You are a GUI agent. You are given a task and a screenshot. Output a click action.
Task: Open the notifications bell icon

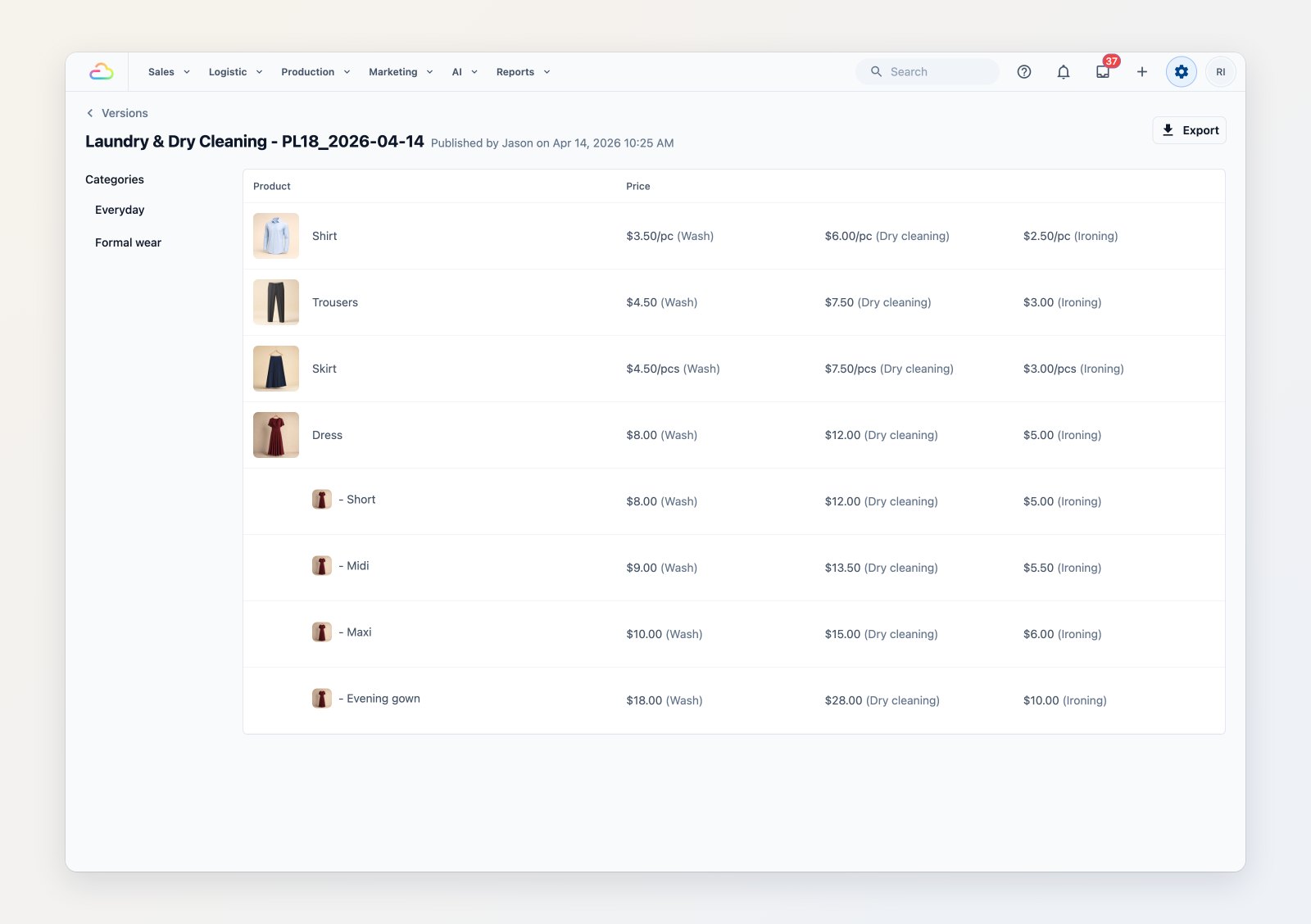point(1064,72)
